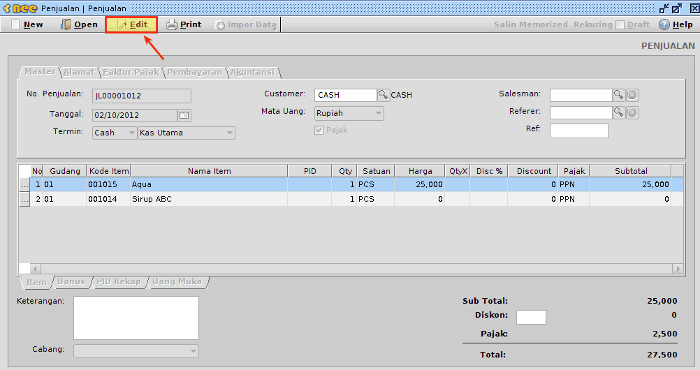700x370 pixels.
Task: Click the Edit toolbar button
Action: tap(132, 25)
